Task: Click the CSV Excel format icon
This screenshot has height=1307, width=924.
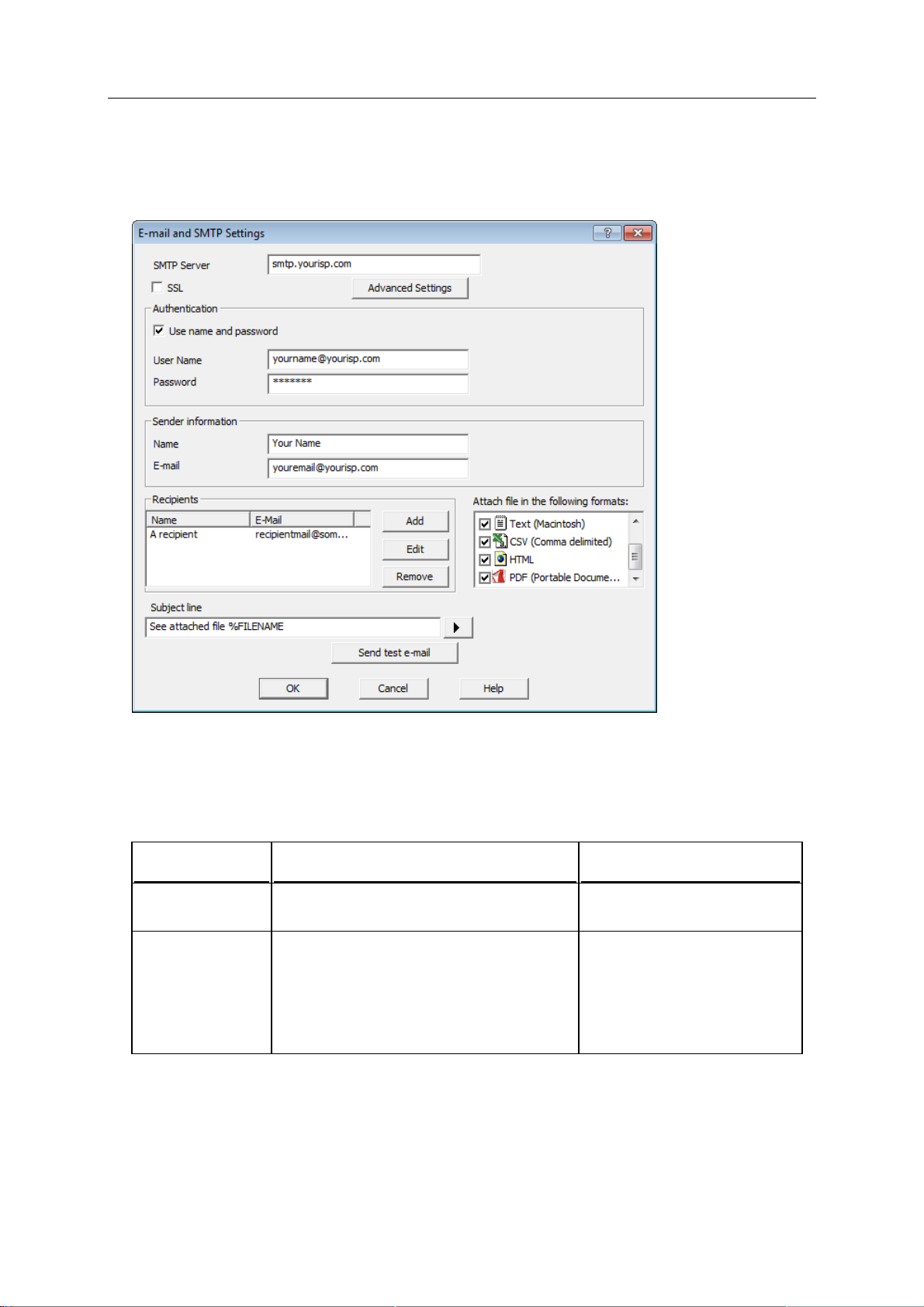Action: pyautogui.click(x=500, y=541)
